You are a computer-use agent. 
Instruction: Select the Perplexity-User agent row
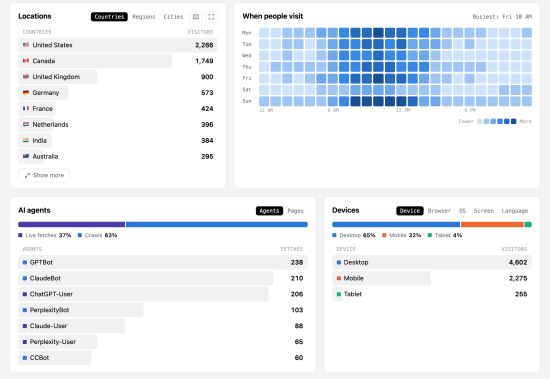tap(163, 341)
